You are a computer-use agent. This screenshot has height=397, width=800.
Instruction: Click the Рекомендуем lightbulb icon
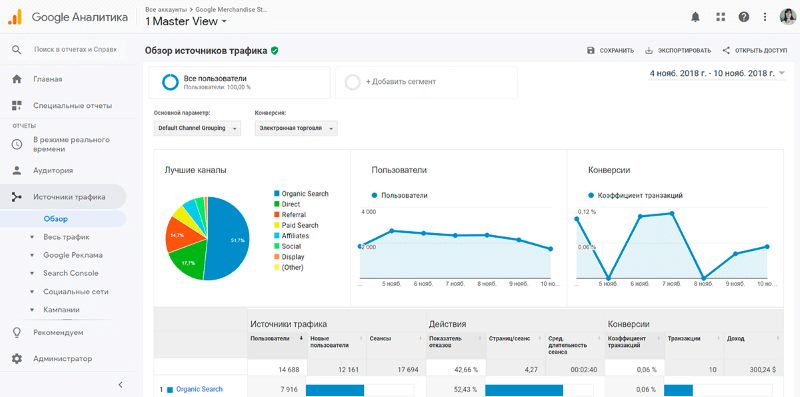coord(17,332)
